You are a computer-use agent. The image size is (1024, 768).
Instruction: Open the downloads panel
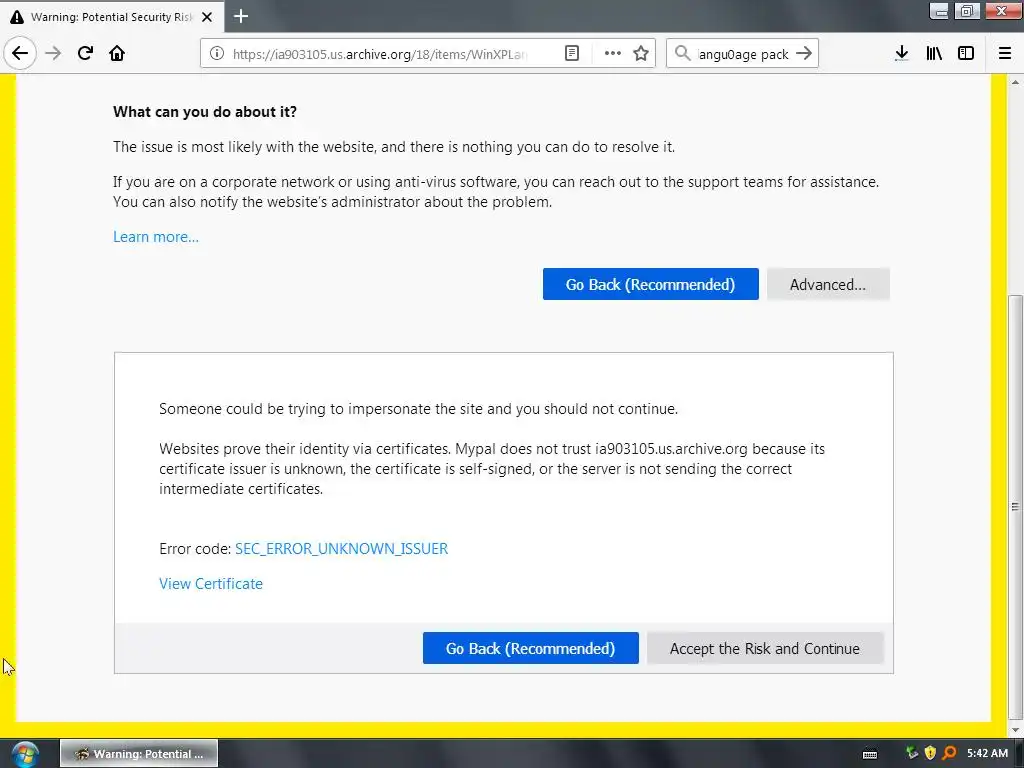[x=902, y=54]
